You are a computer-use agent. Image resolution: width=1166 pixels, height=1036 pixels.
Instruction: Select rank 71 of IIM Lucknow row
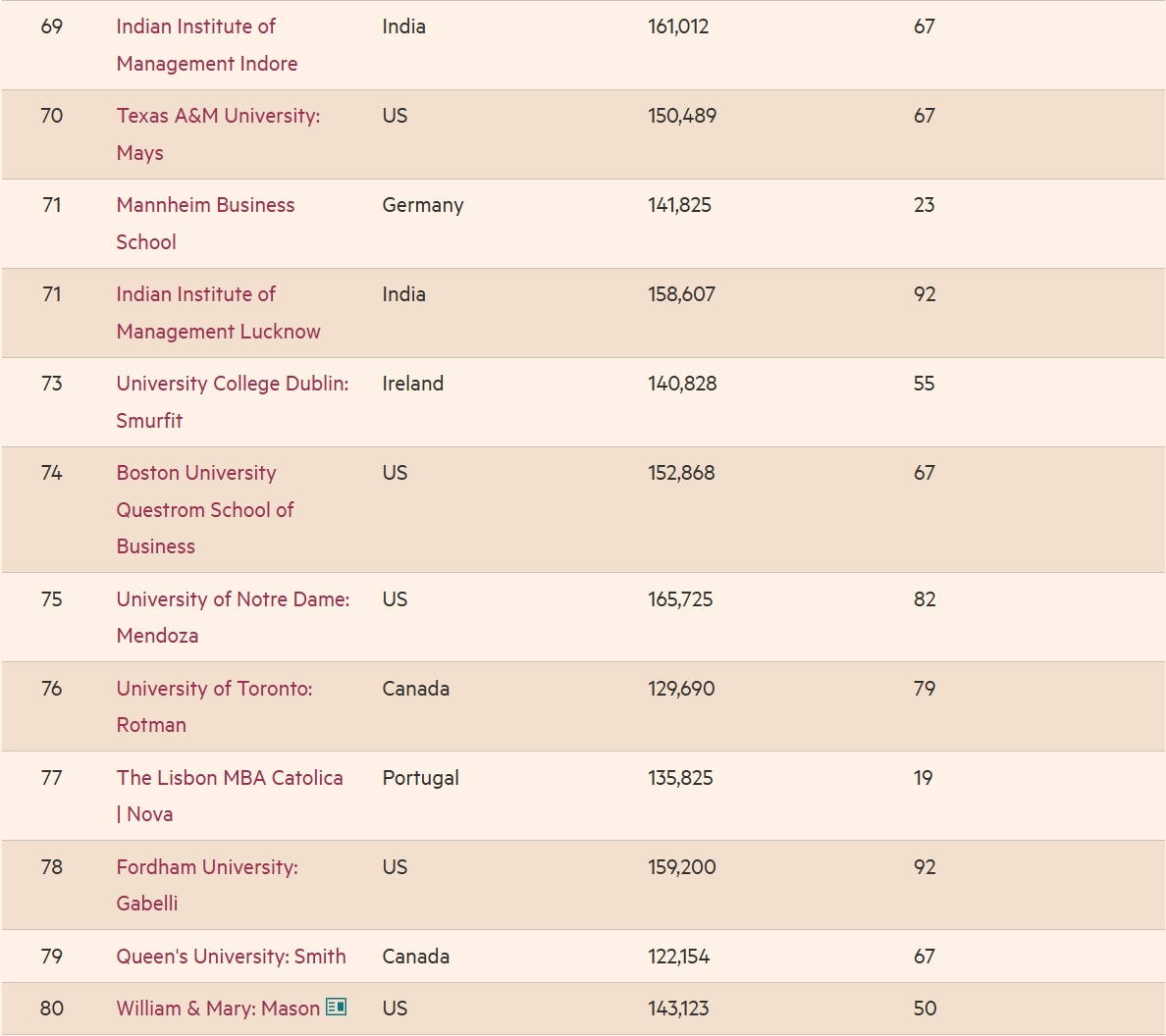tap(51, 294)
